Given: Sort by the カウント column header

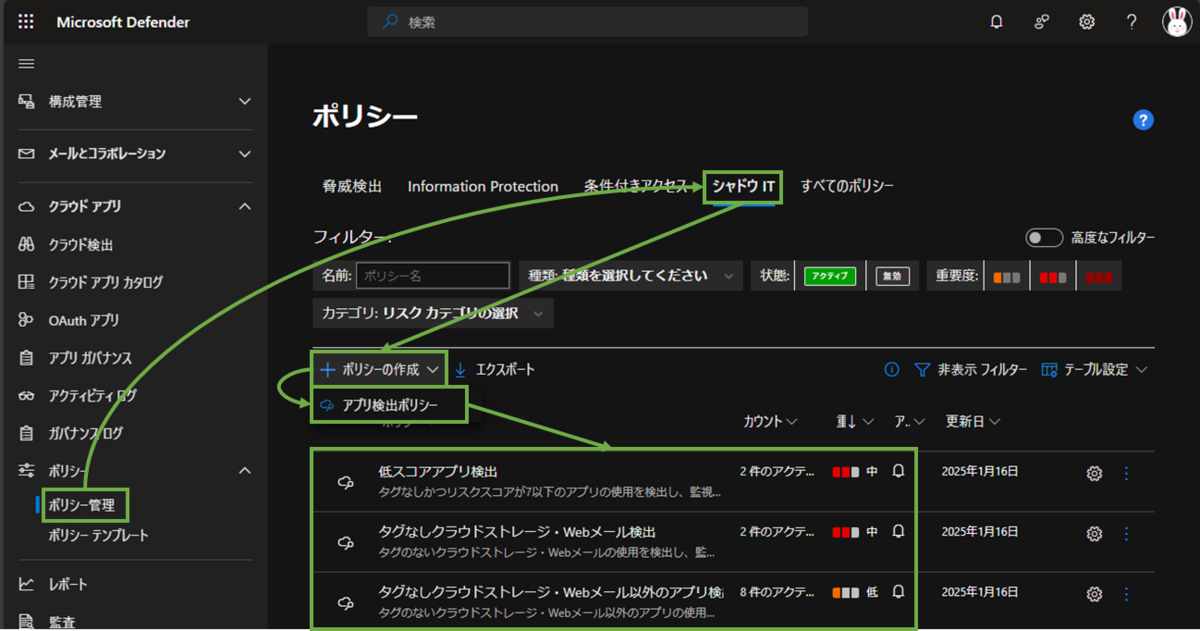Looking at the screenshot, I should coord(770,422).
